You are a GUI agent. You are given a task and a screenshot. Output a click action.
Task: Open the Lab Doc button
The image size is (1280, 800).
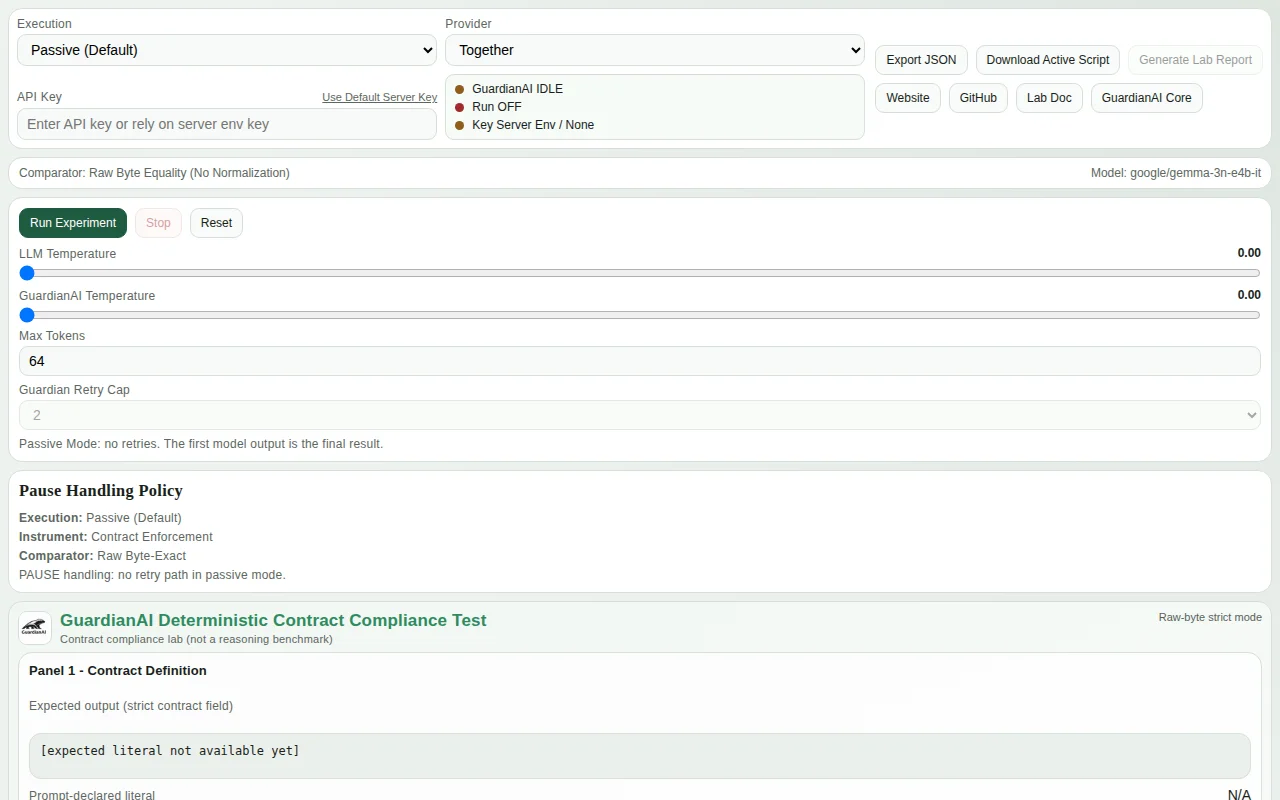tap(1049, 98)
